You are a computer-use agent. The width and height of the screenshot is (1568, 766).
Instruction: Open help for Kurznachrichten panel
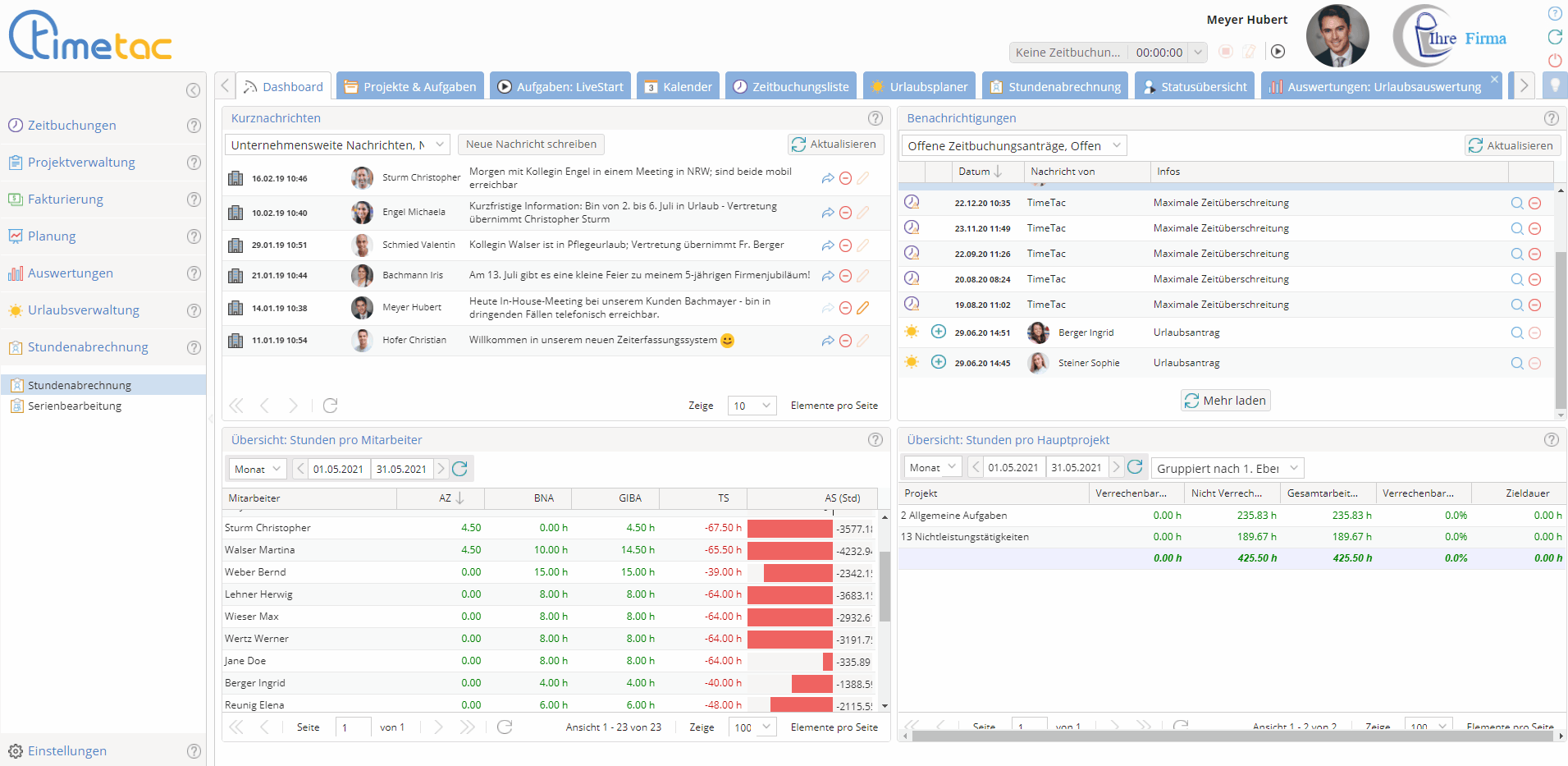pos(875,118)
